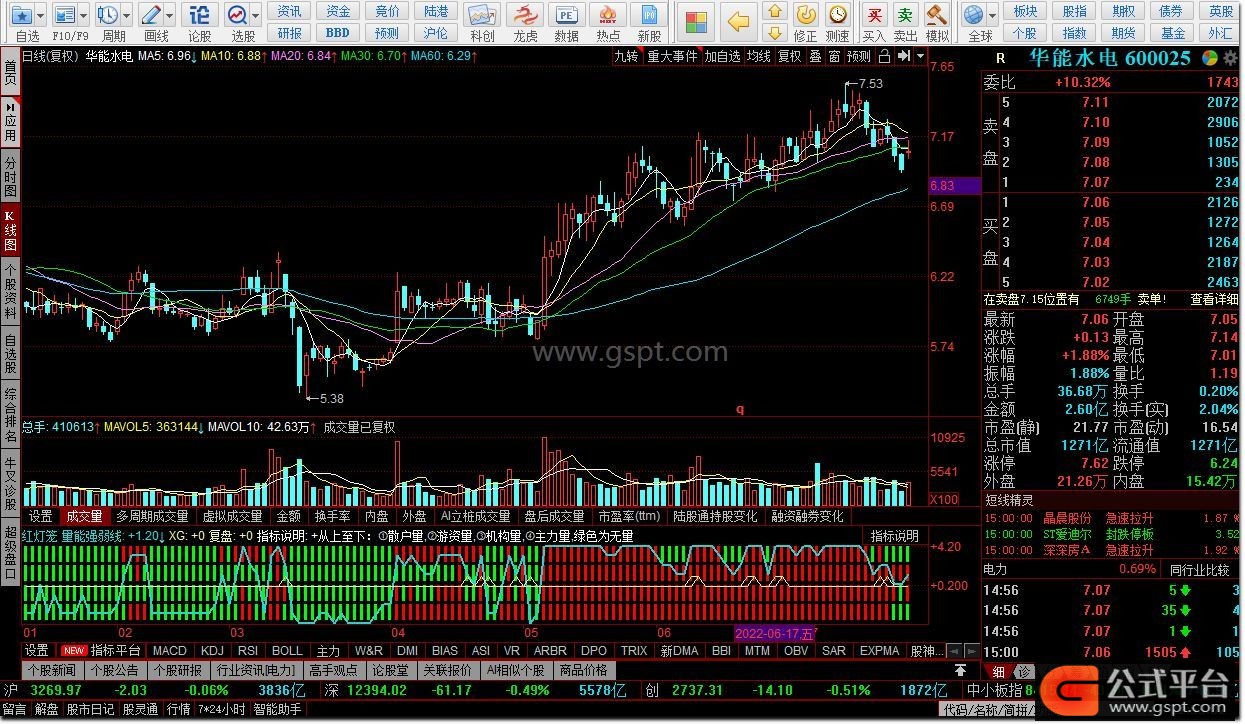Select the 画线 drawing pencil tool
Screen dimensions: 1245x724
[151, 15]
